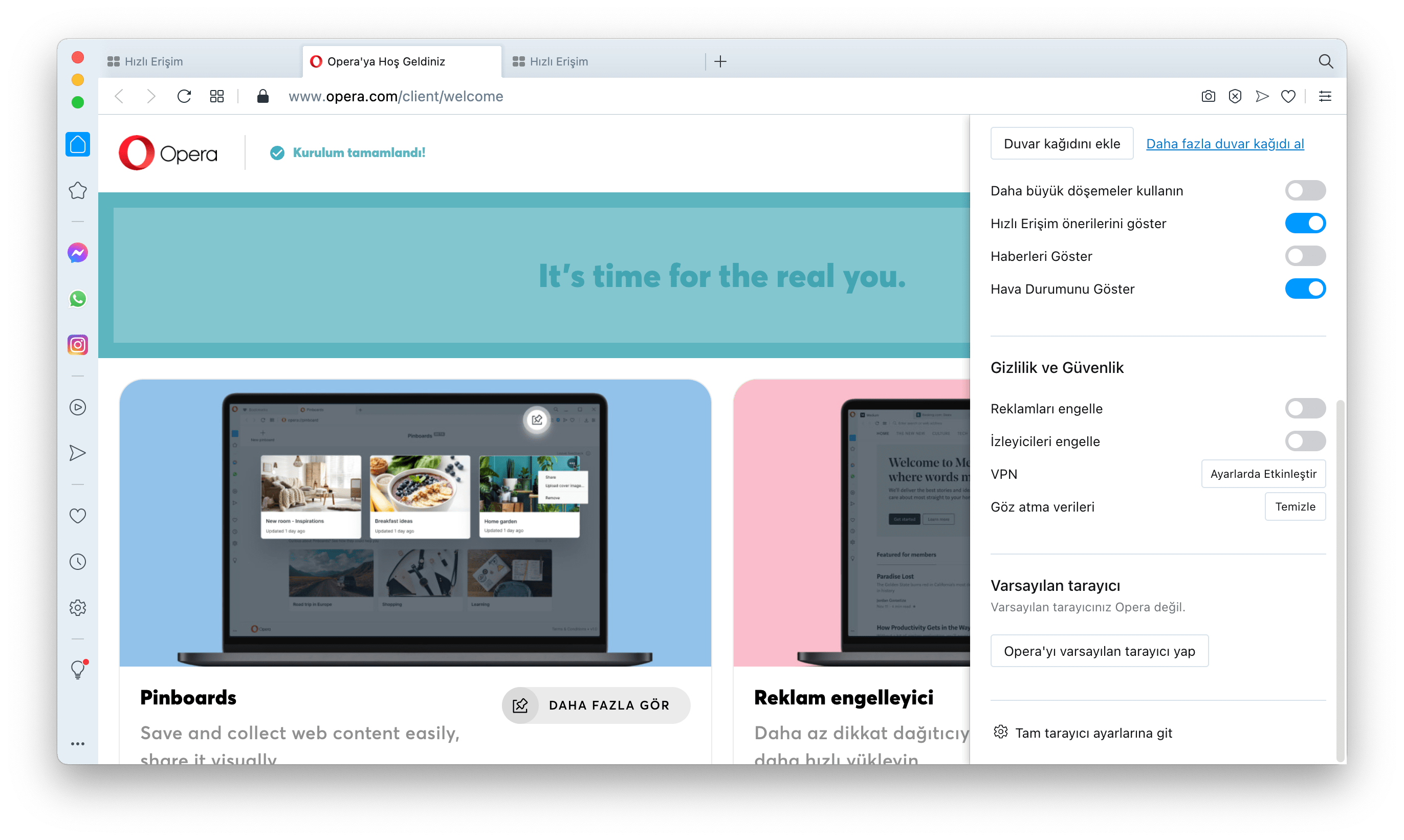Screen dimensions: 1404x840
Task: Open Easy Setup menu icon
Action: point(1325,96)
